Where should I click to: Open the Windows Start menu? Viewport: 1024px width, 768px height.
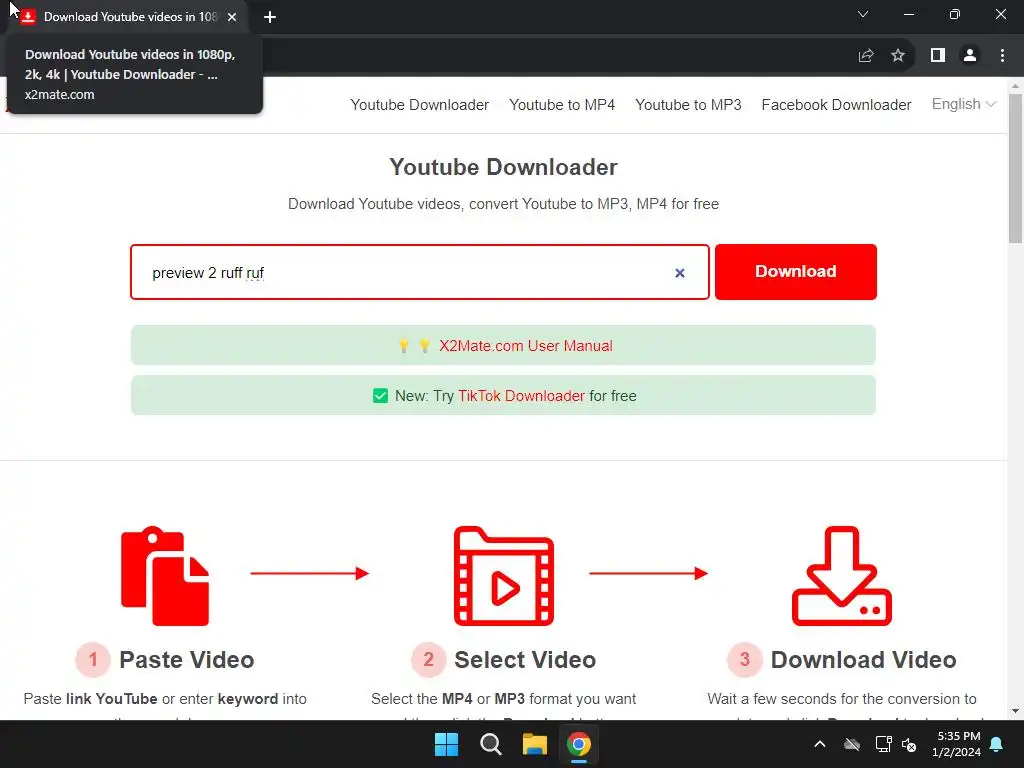[x=447, y=744]
